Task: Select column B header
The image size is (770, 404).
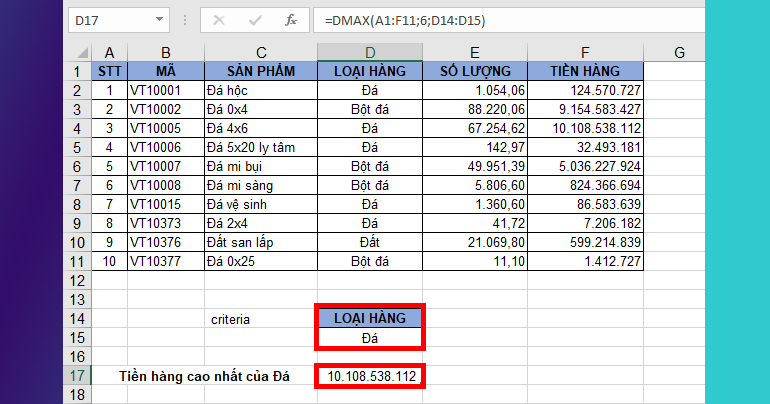Action: (x=166, y=53)
